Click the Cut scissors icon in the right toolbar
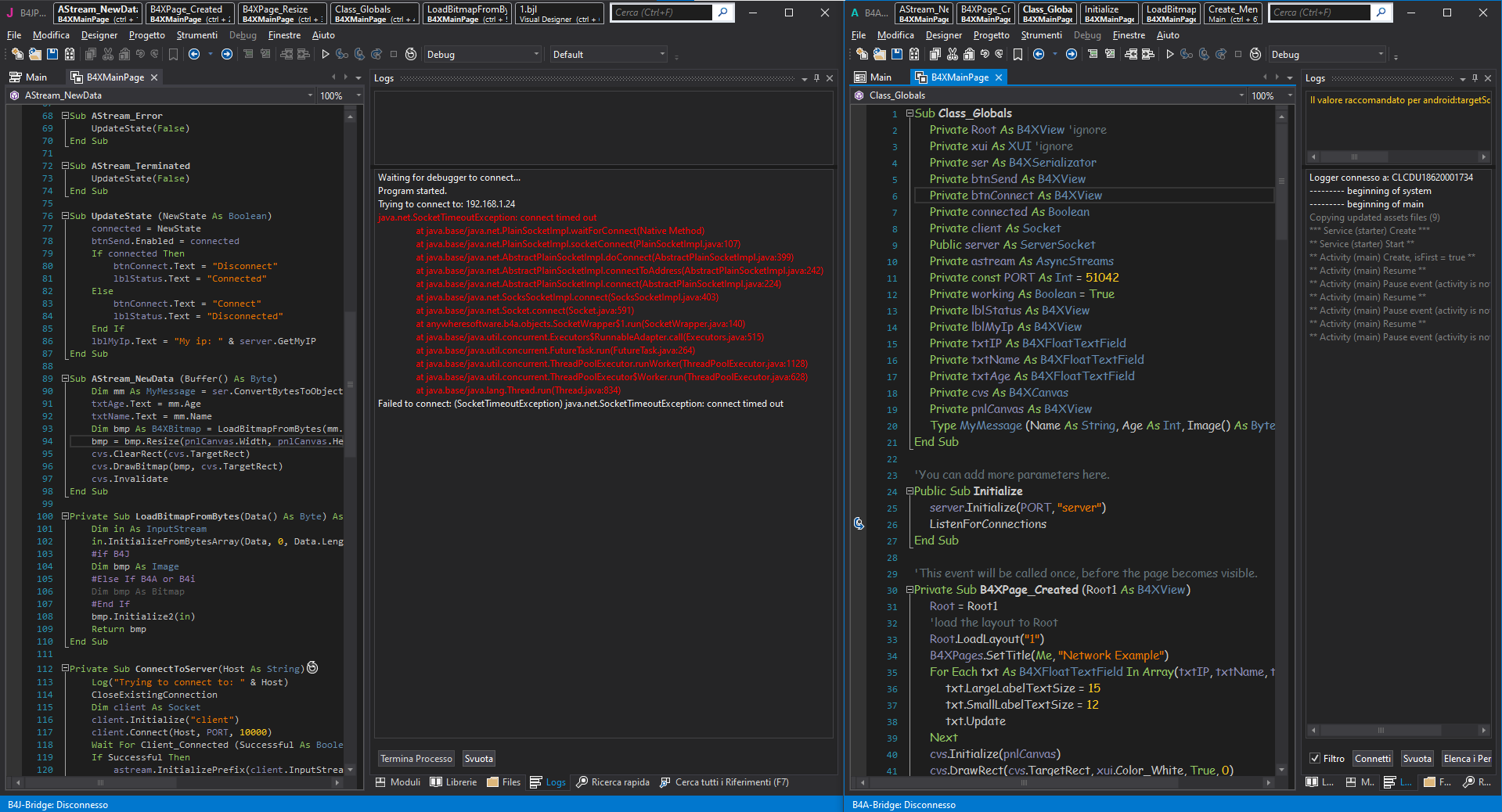Viewport: 1502px width, 812px height. (952, 54)
